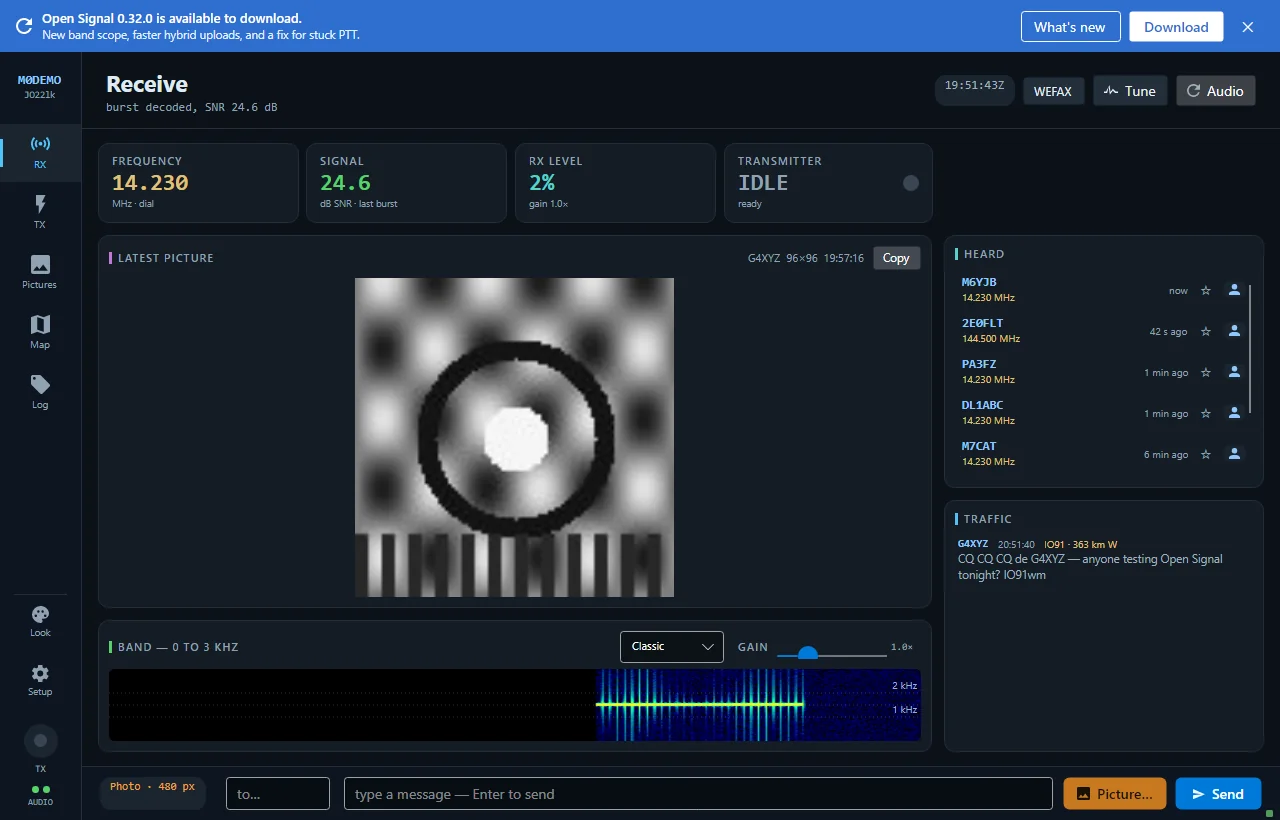This screenshot has height=820, width=1280.
Task: Open the Look palette settings
Action: [40, 621]
